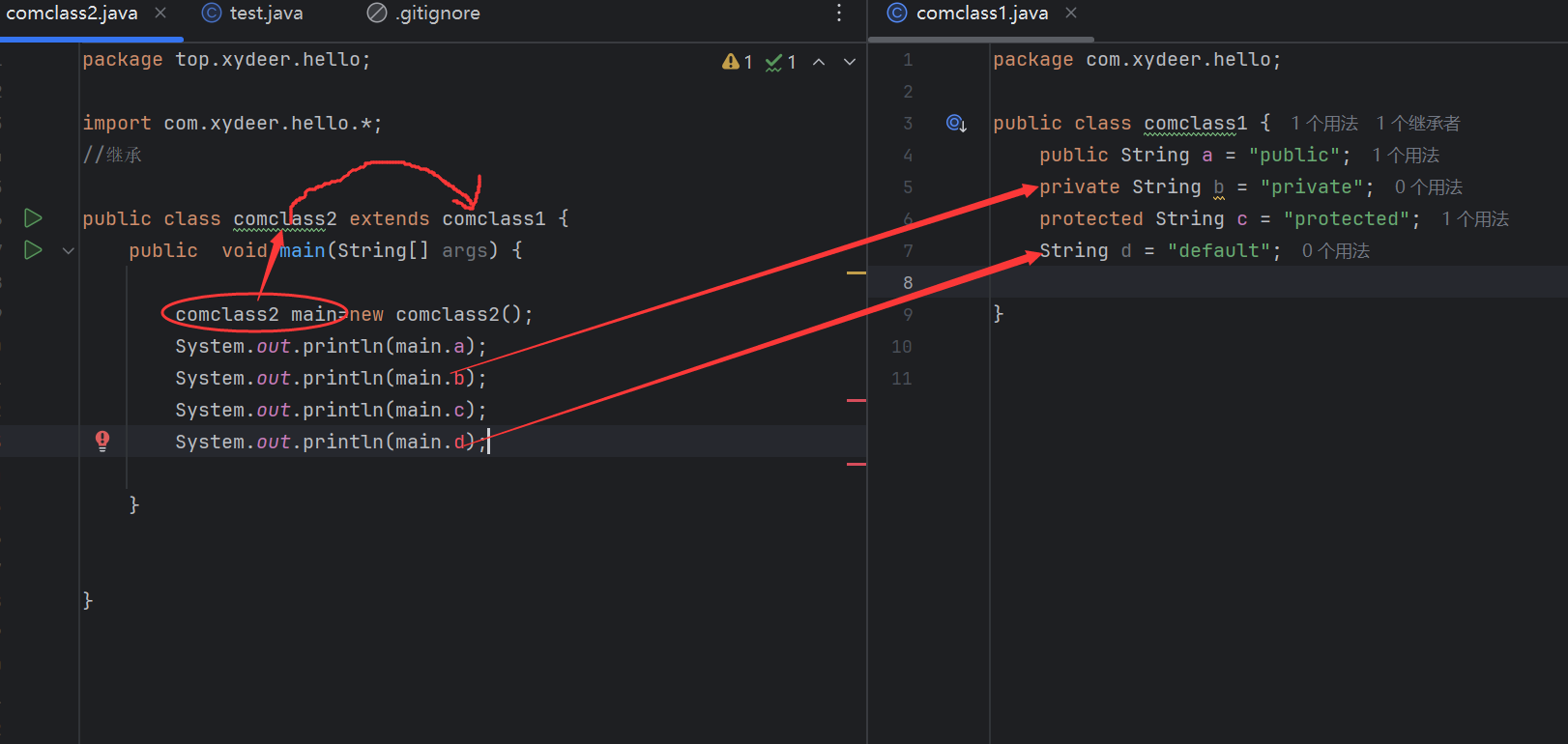
Task: Open the editor tabs more options menu
Action: [838, 14]
